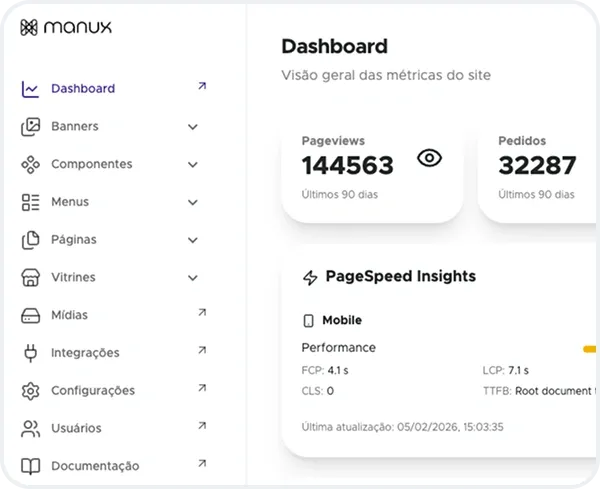This screenshot has width=600, height=489.
Task: Click the Performance score progress bar
Action: click(590, 349)
